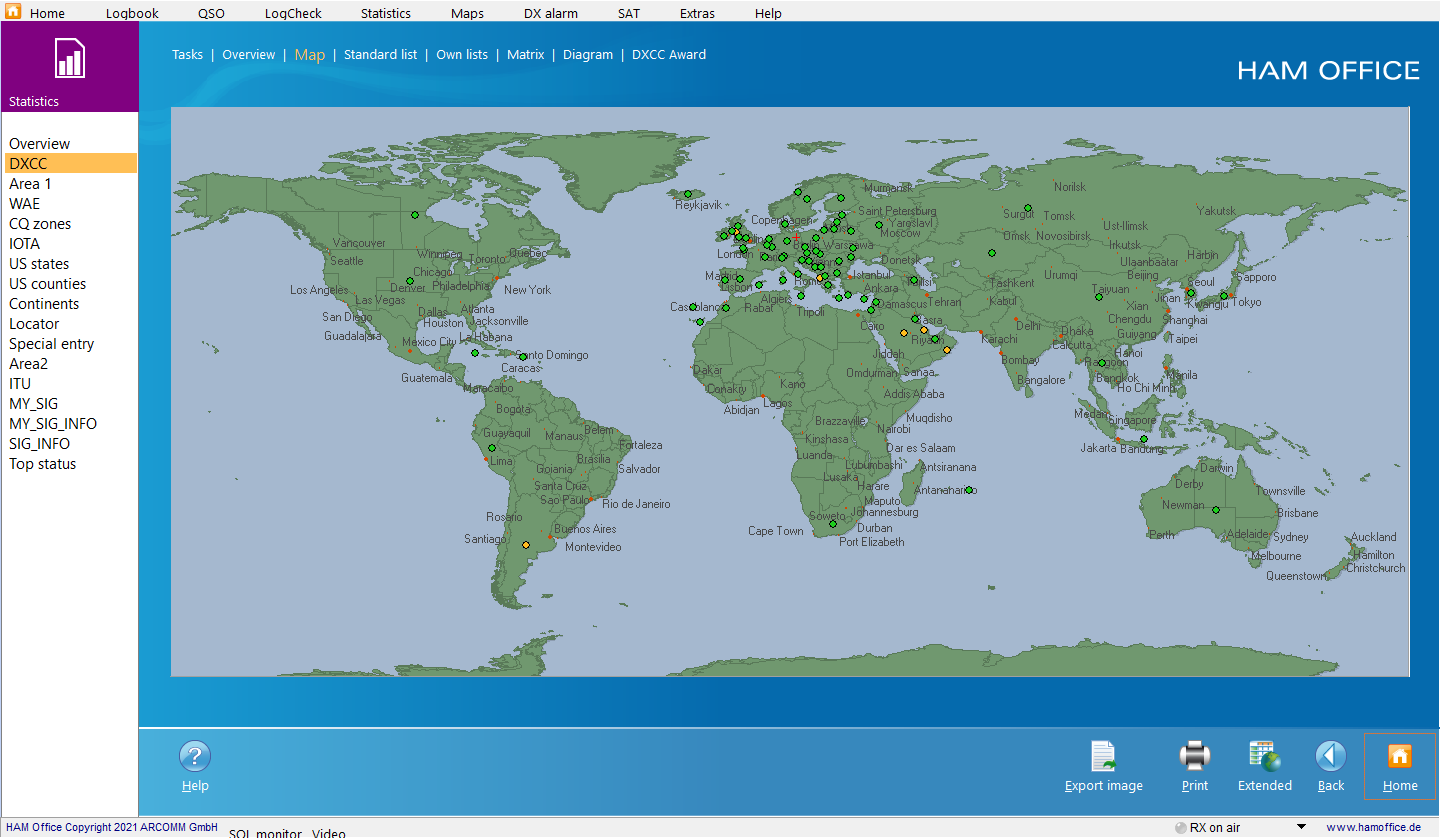
Task: Click the green marker on Reykjavik
Action: (x=688, y=194)
